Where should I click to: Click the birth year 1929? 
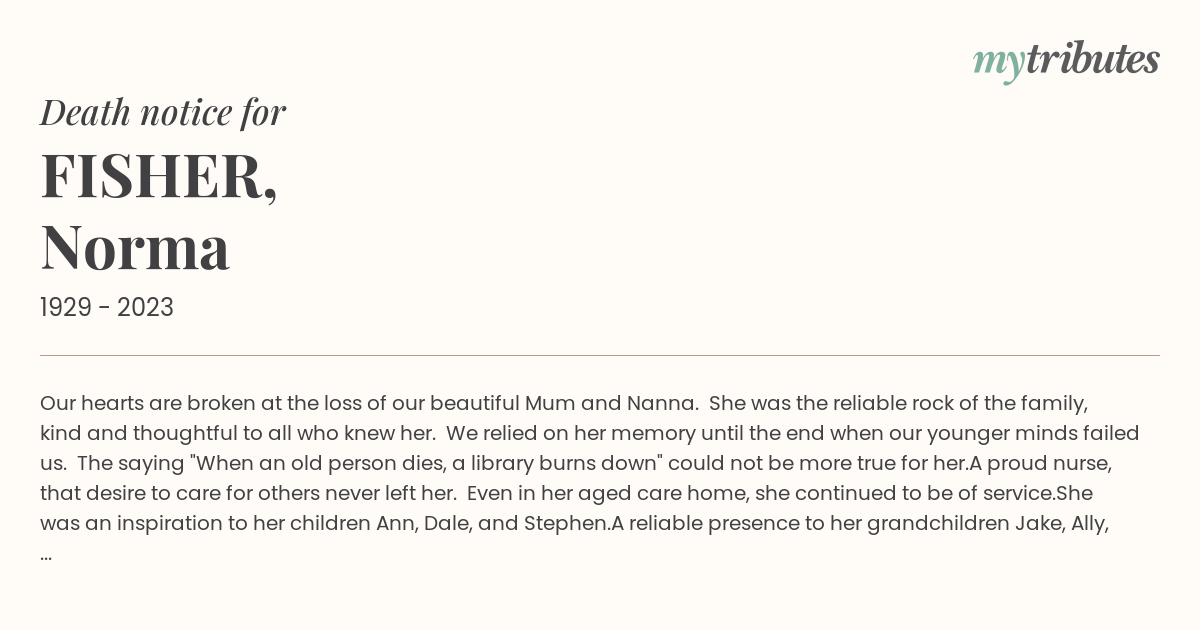65,308
